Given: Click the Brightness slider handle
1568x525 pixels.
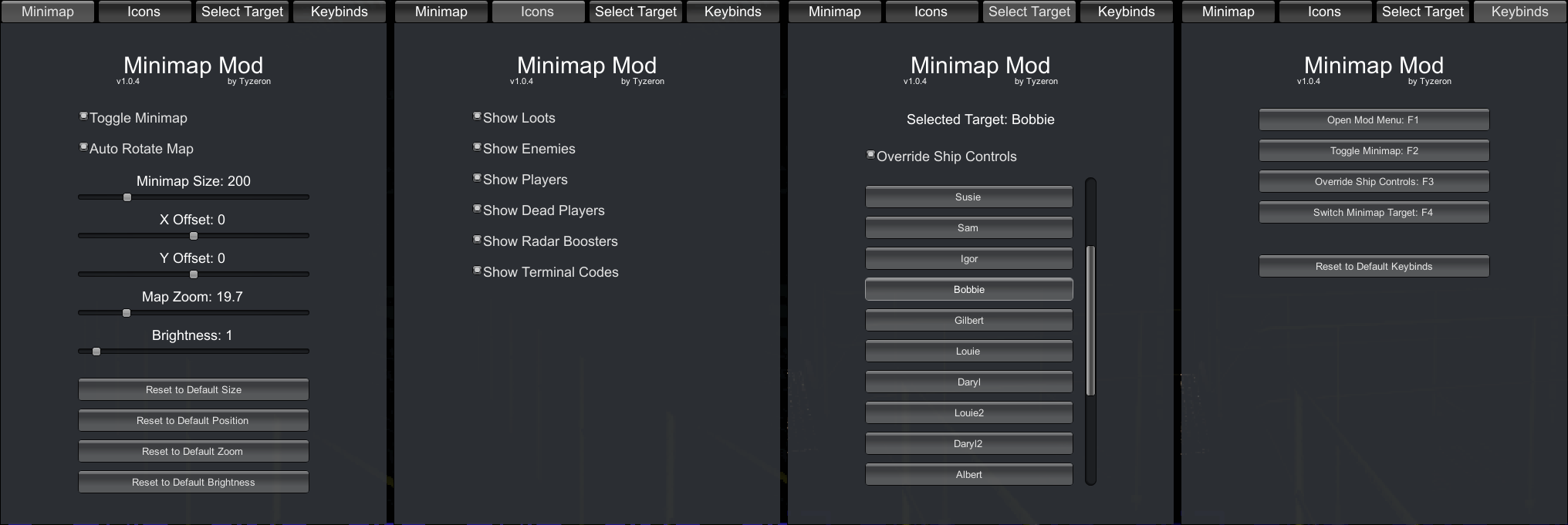Looking at the screenshot, I should [96, 352].
